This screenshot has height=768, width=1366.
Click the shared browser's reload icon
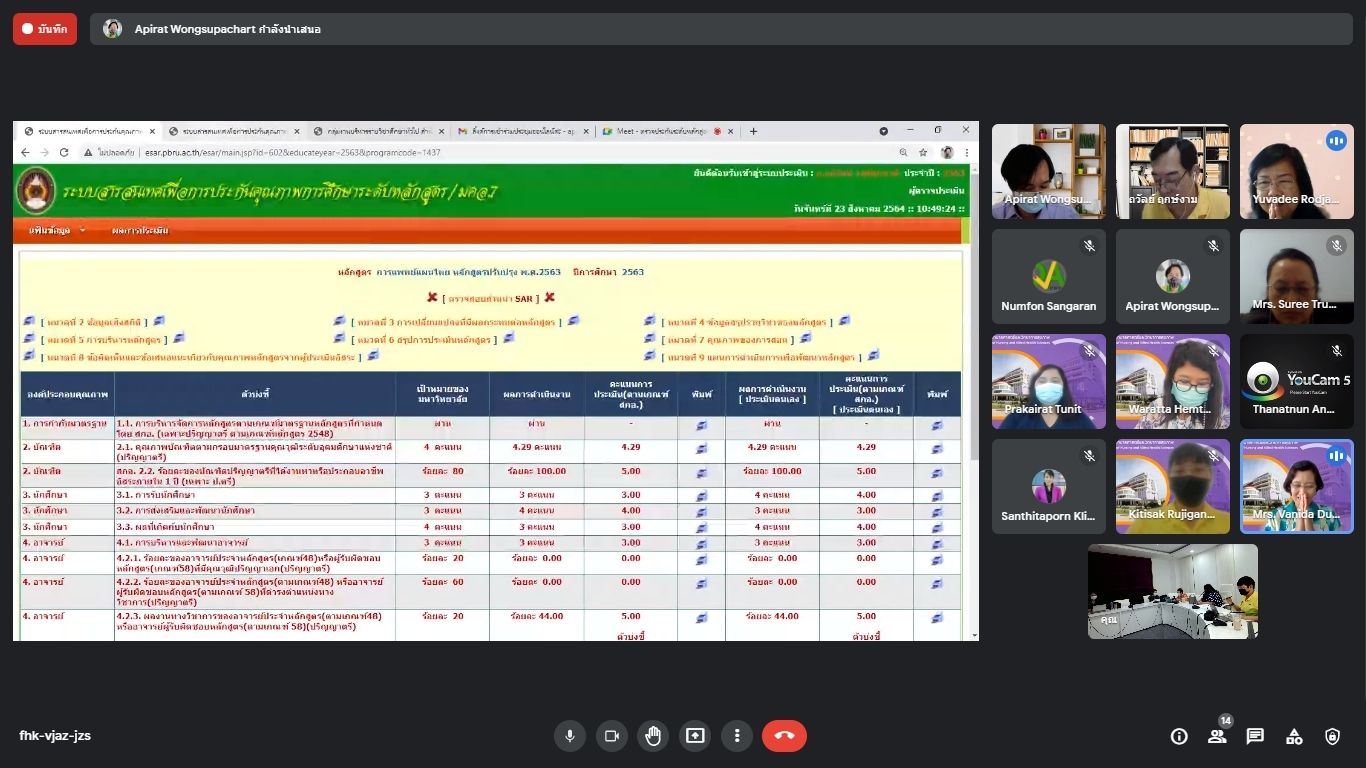coord(64,152)
